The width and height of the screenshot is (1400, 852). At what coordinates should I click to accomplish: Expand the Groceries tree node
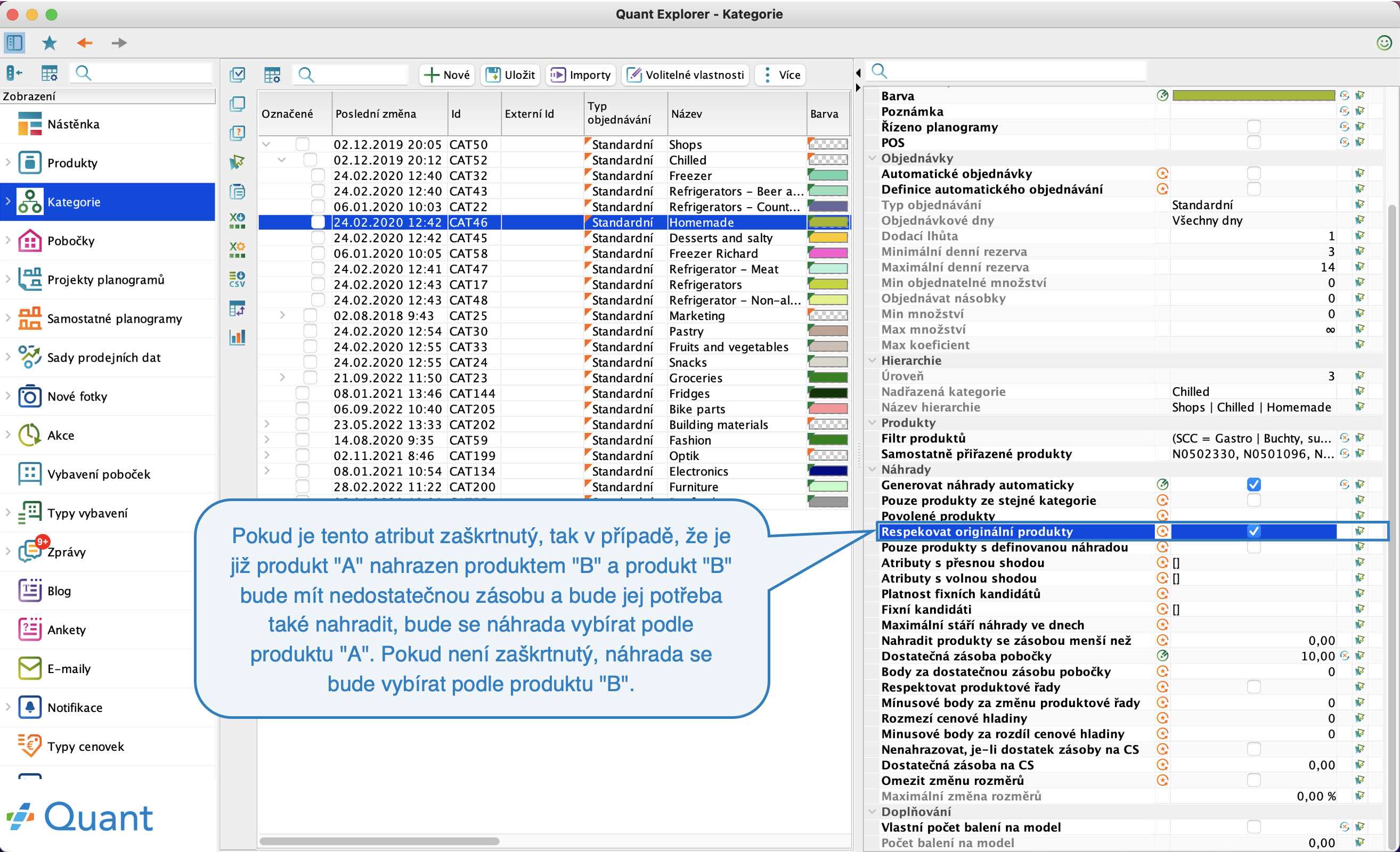pos(282,377)
